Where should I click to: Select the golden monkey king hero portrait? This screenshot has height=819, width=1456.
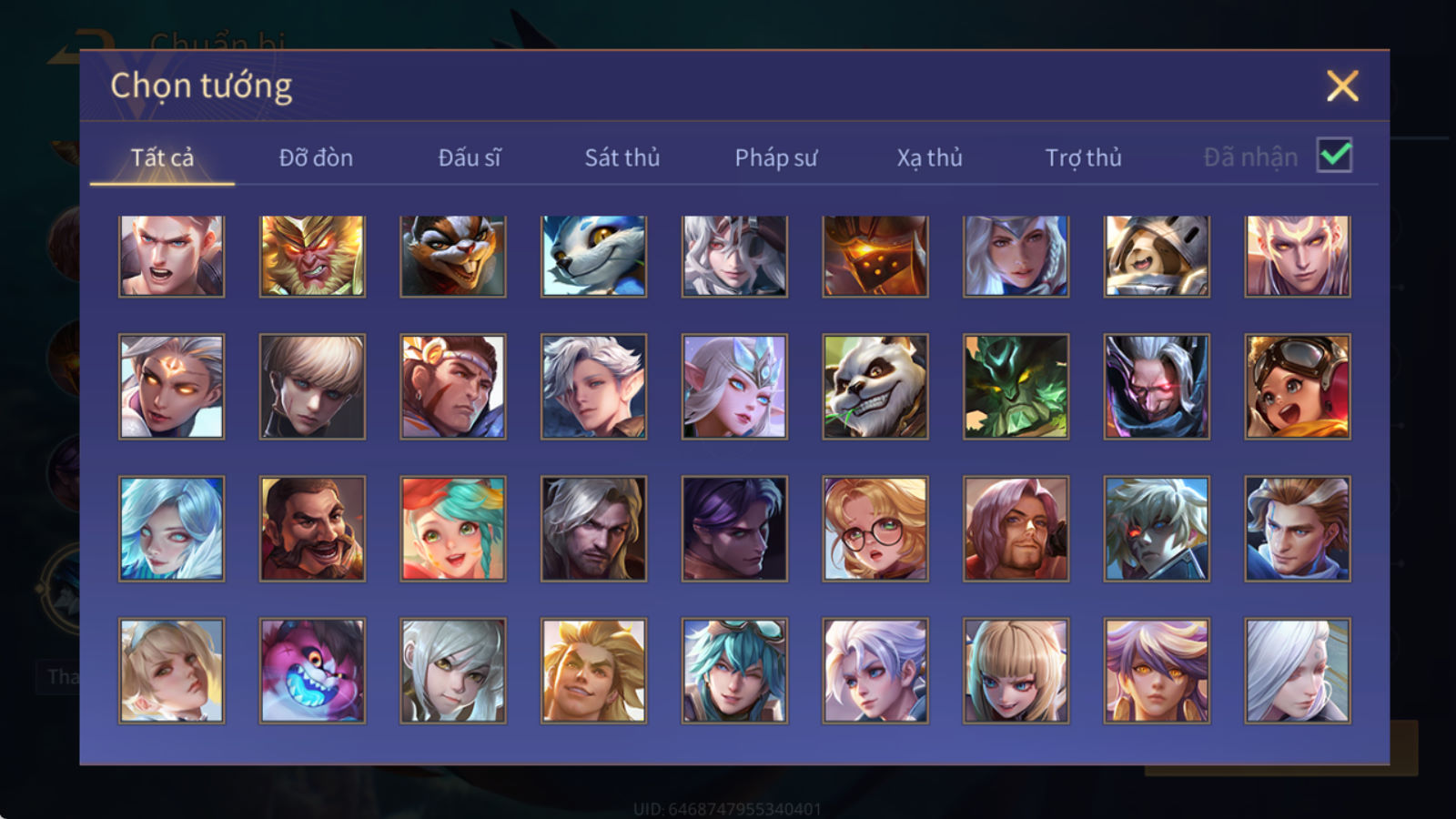(x=312, y=256)
